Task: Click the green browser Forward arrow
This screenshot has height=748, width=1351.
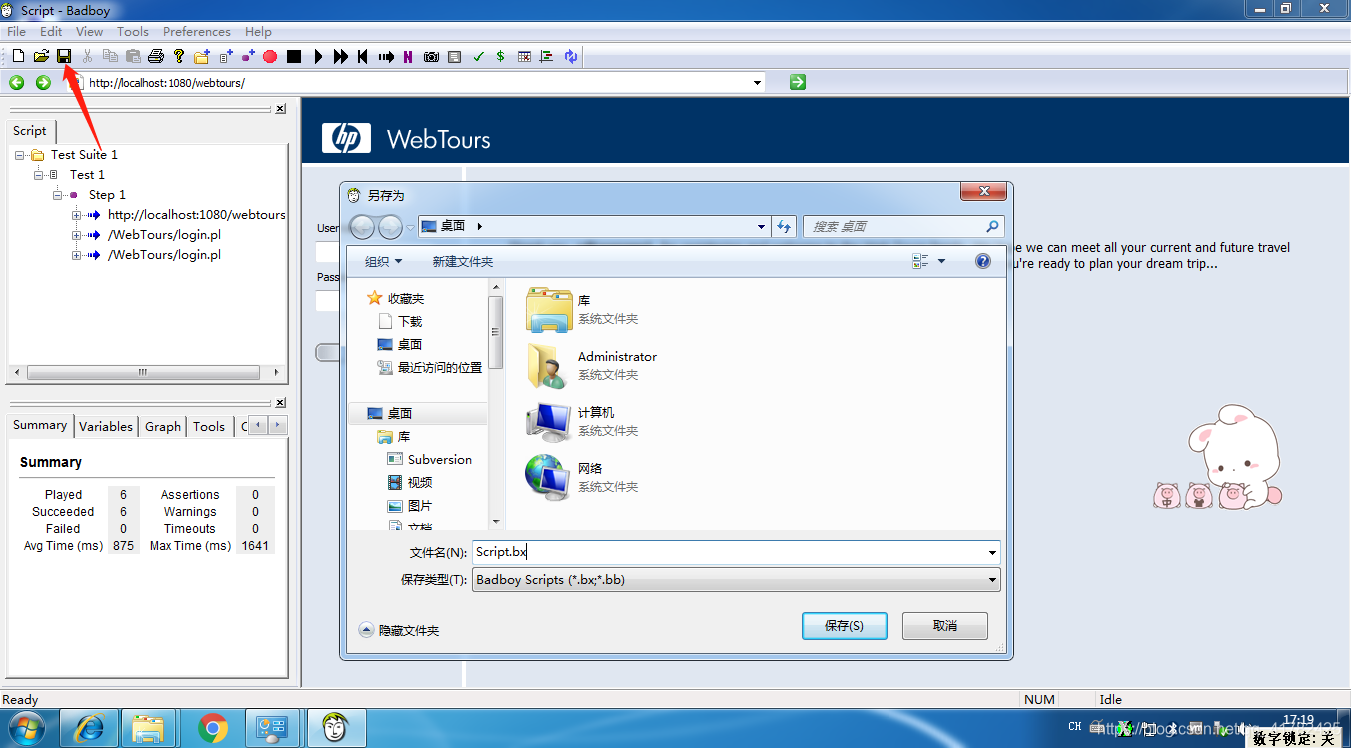Action: [x=43, y=82]
